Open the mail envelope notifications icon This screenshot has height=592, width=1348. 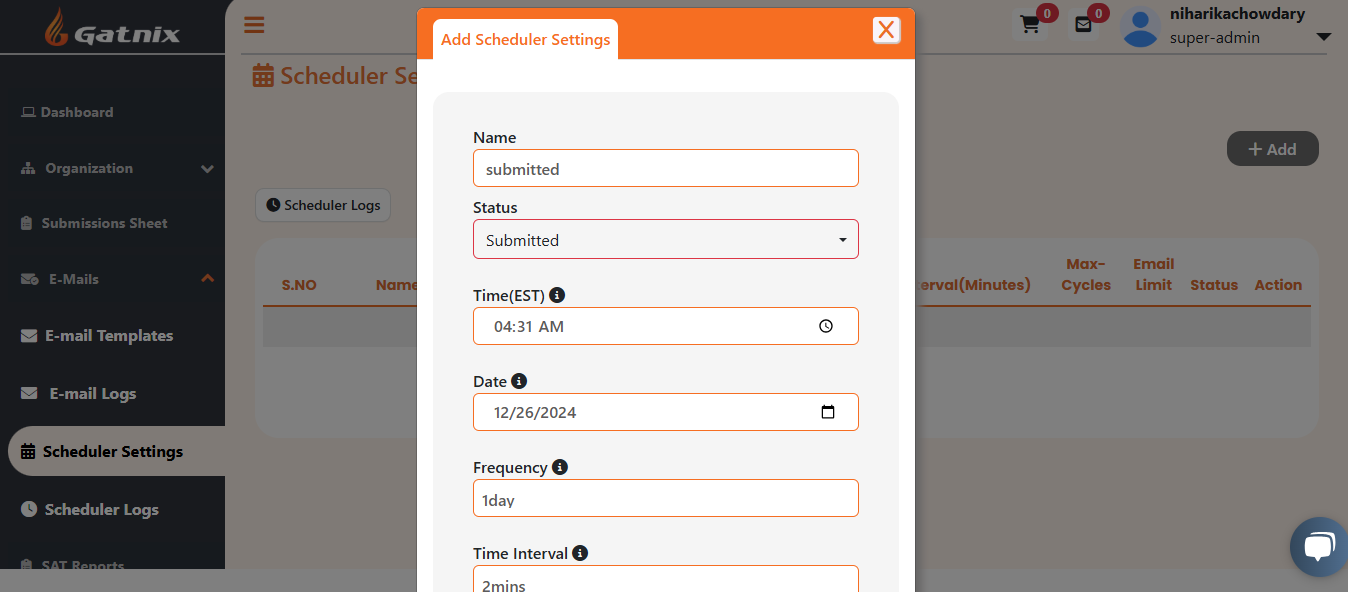[x=1083, y=25]
